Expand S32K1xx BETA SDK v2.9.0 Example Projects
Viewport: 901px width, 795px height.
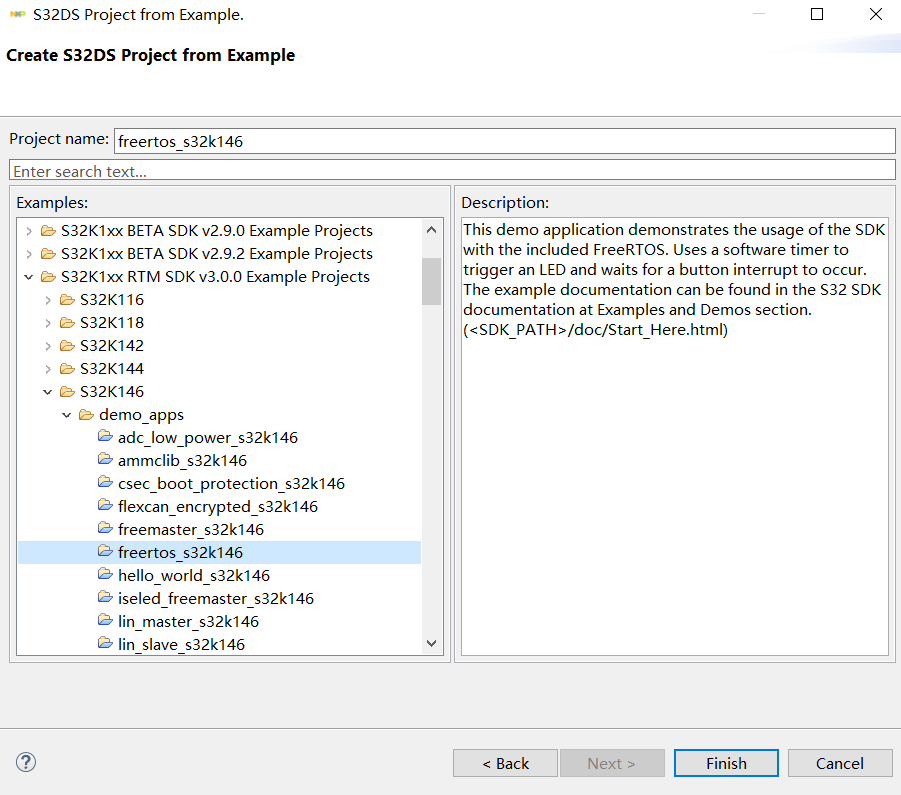pos(29,231)
